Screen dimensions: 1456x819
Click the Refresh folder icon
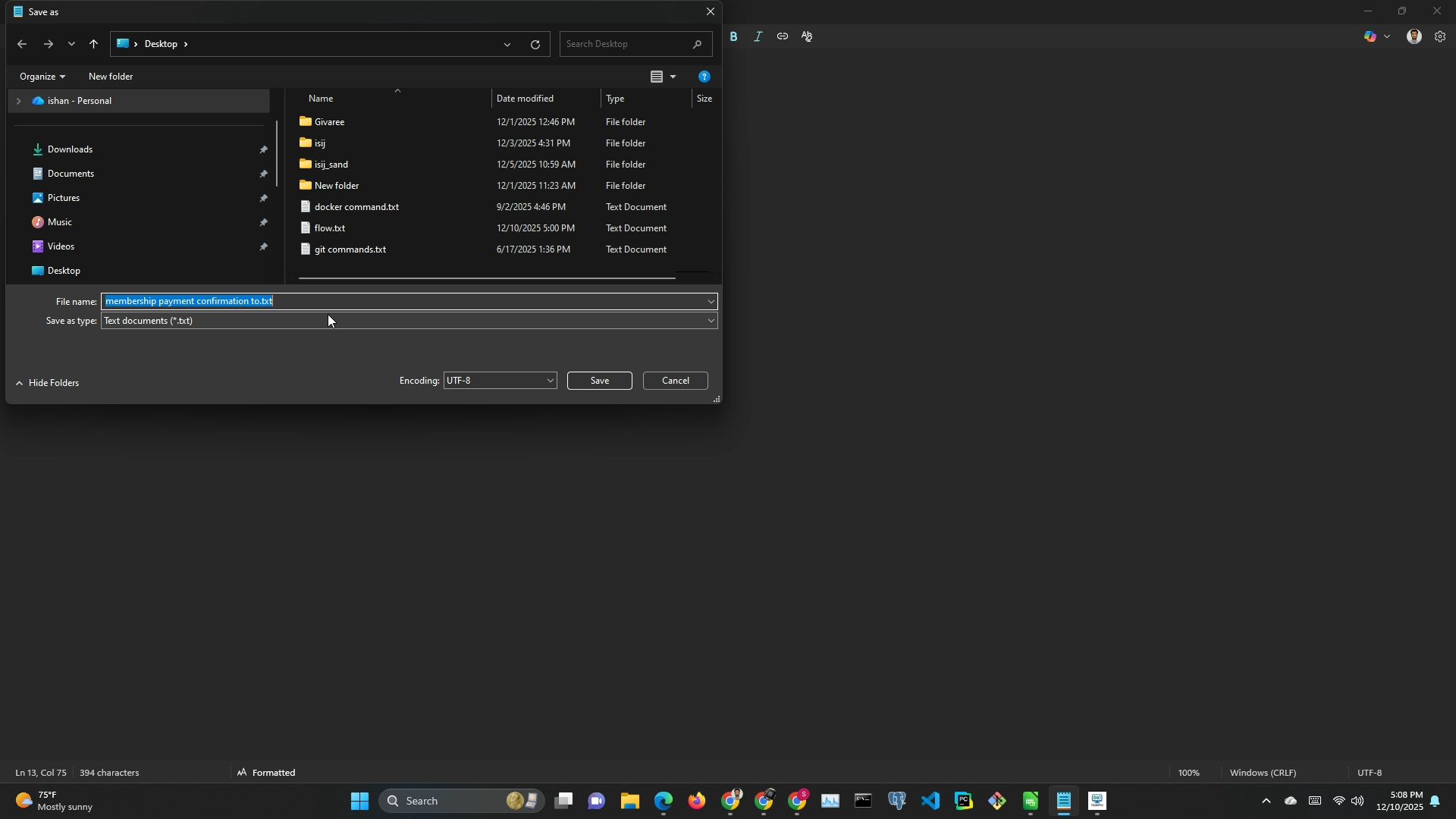coord(535,44)
